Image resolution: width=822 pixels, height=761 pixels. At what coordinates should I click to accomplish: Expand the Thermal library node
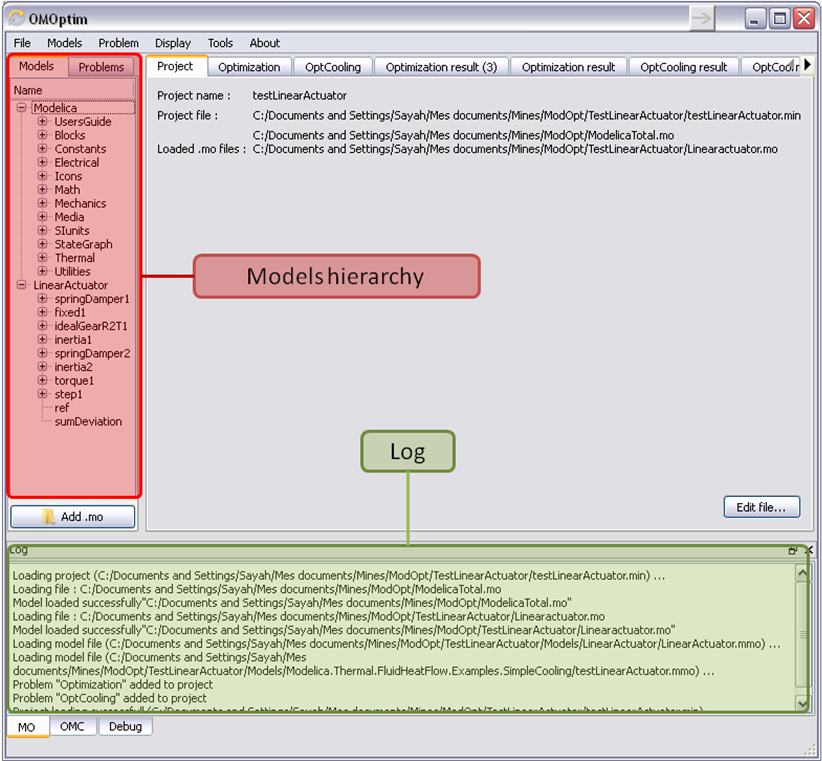click(43, 258)
